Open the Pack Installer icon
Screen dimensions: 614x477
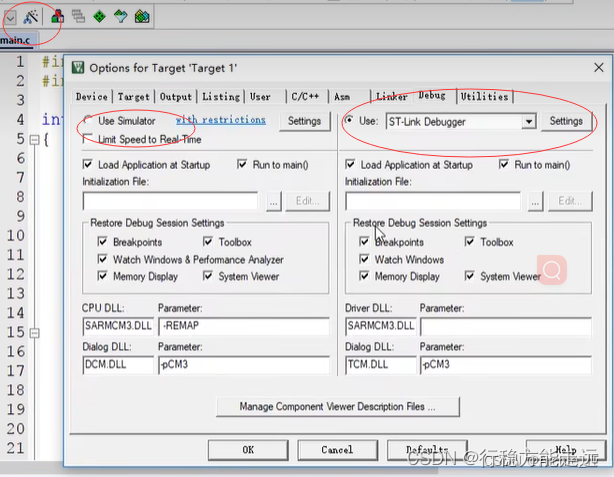coord(142,16)
